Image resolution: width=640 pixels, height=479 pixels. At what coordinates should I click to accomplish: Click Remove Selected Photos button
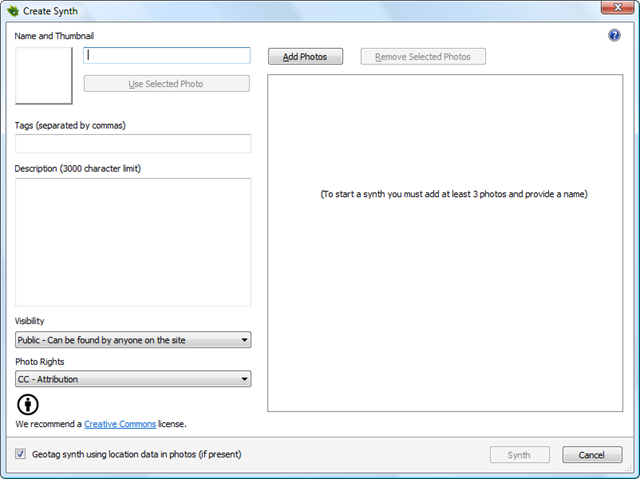[x=423, y=57]
